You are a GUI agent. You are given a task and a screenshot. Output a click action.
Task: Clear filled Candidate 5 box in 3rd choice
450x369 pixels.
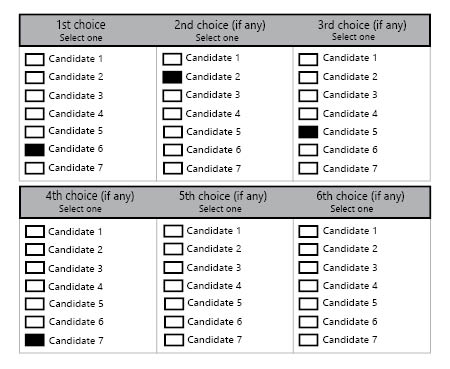308,132
